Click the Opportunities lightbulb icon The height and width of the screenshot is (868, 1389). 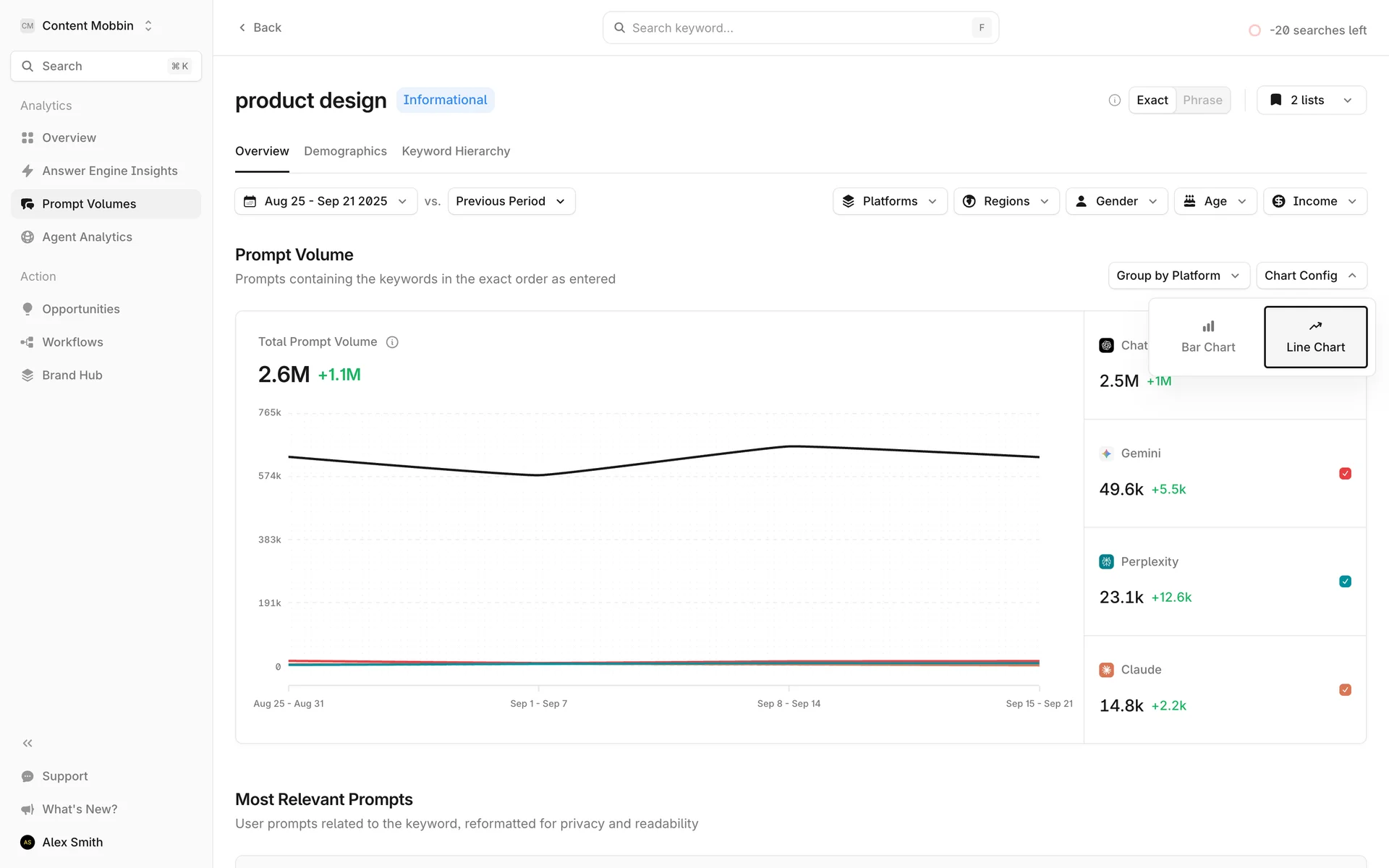pyautogui.click(x=27, y=309)
